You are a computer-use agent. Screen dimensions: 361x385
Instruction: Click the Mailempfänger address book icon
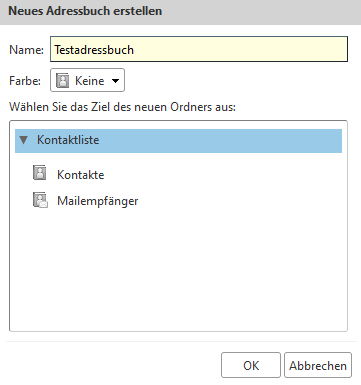point(40,200)
